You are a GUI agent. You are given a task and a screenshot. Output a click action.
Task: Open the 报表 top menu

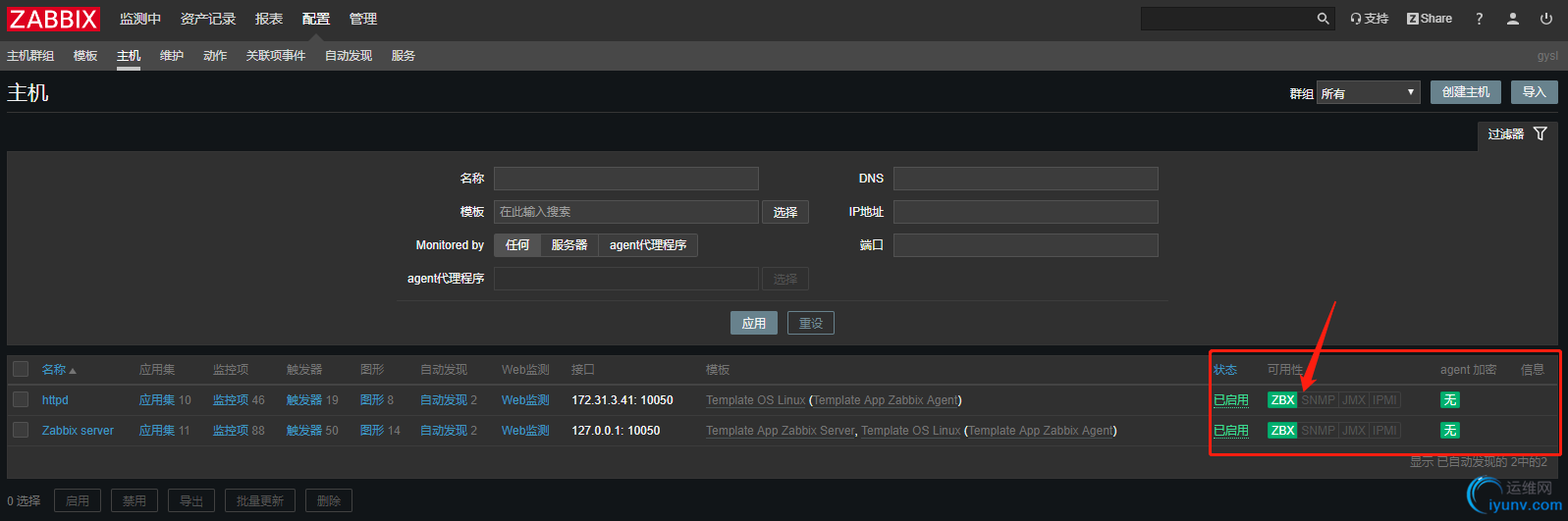269,19
